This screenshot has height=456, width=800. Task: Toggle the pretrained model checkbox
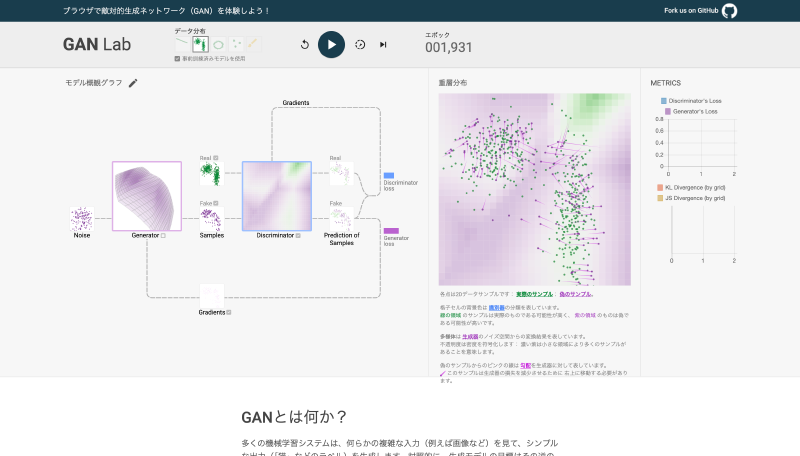pyautogui.click(x=178, y=59)
